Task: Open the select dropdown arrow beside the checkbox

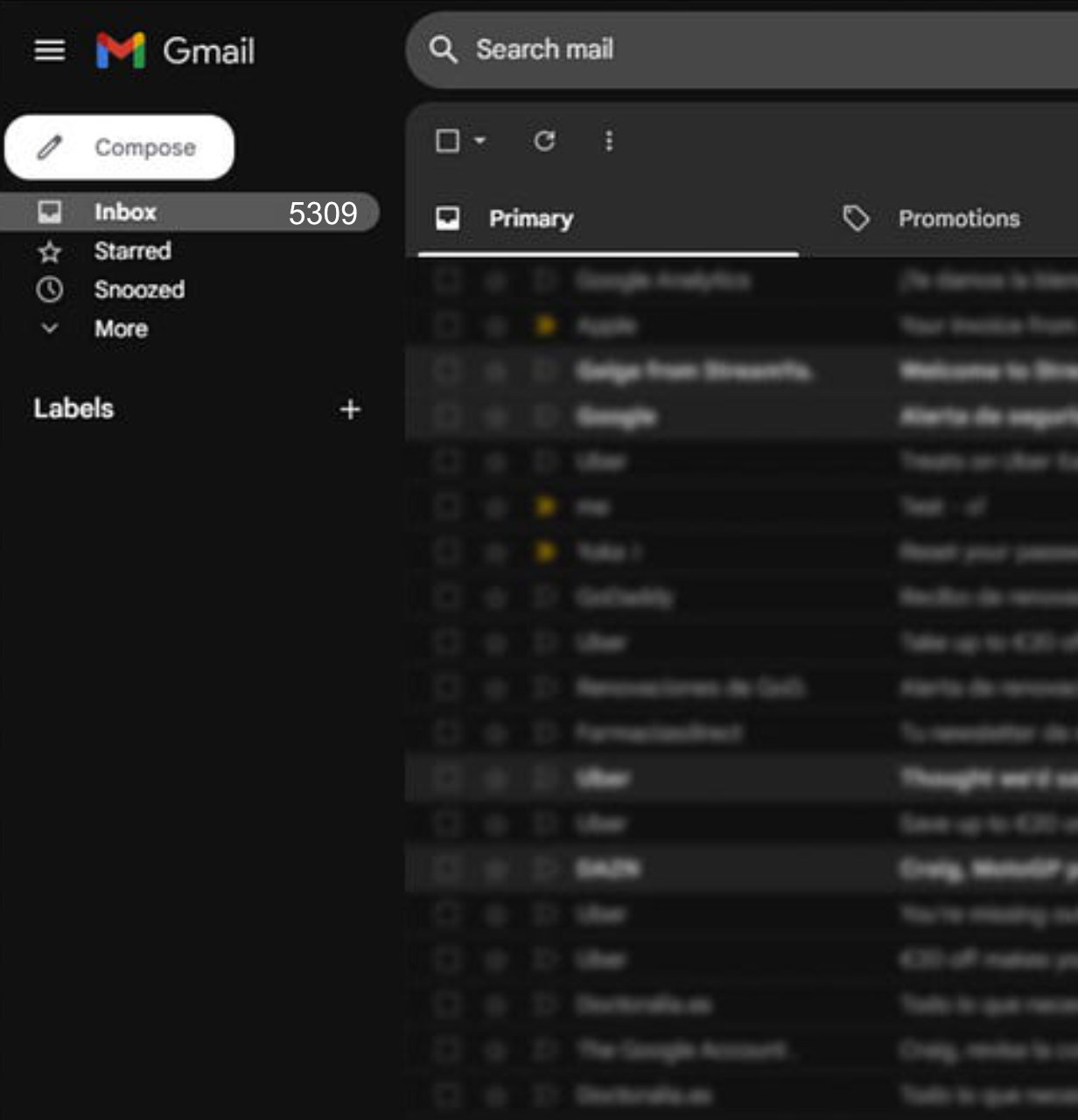Action: pyautogui.click(x=479, y=140)
